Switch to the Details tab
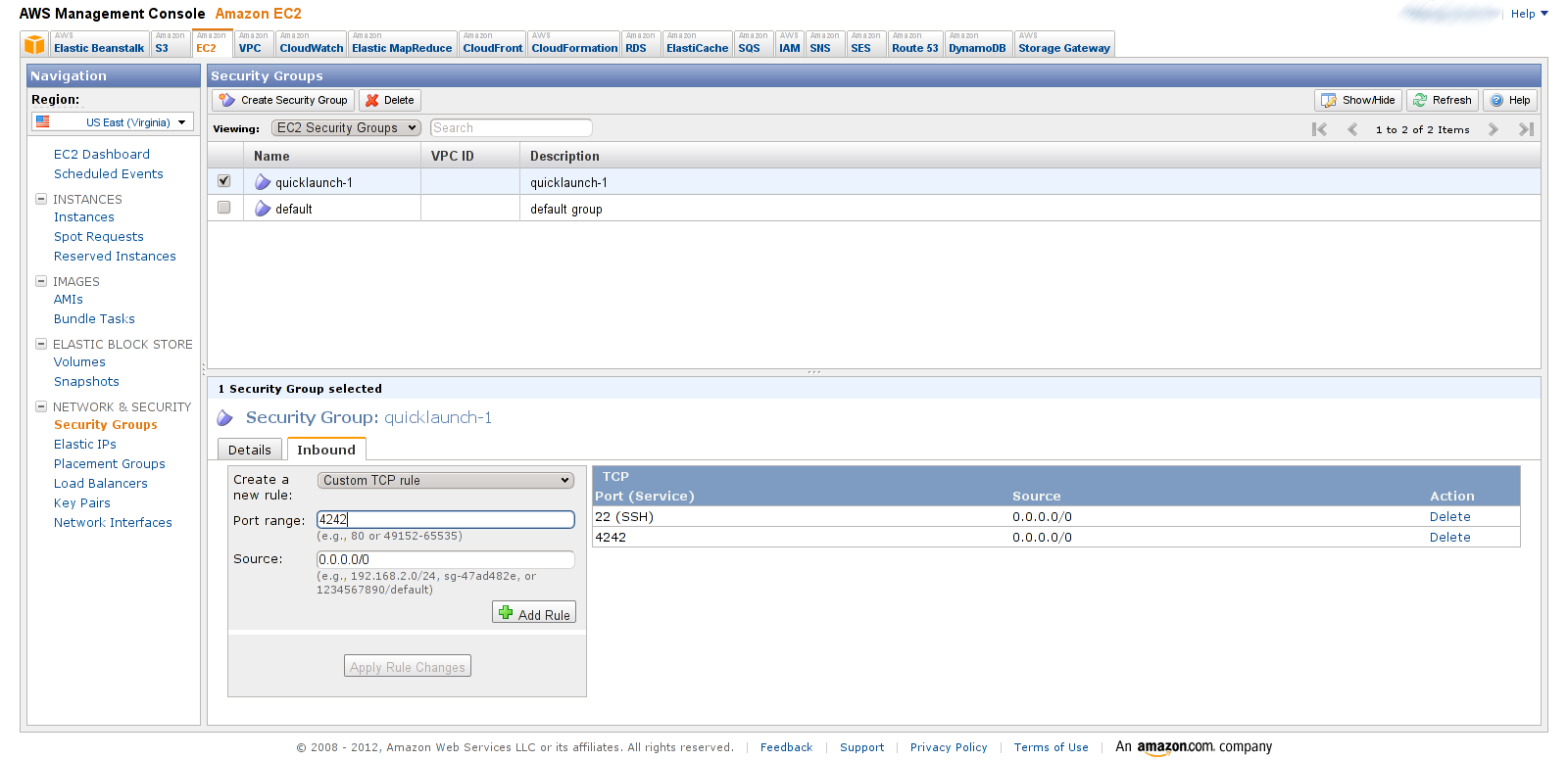 tap(249, 450)
